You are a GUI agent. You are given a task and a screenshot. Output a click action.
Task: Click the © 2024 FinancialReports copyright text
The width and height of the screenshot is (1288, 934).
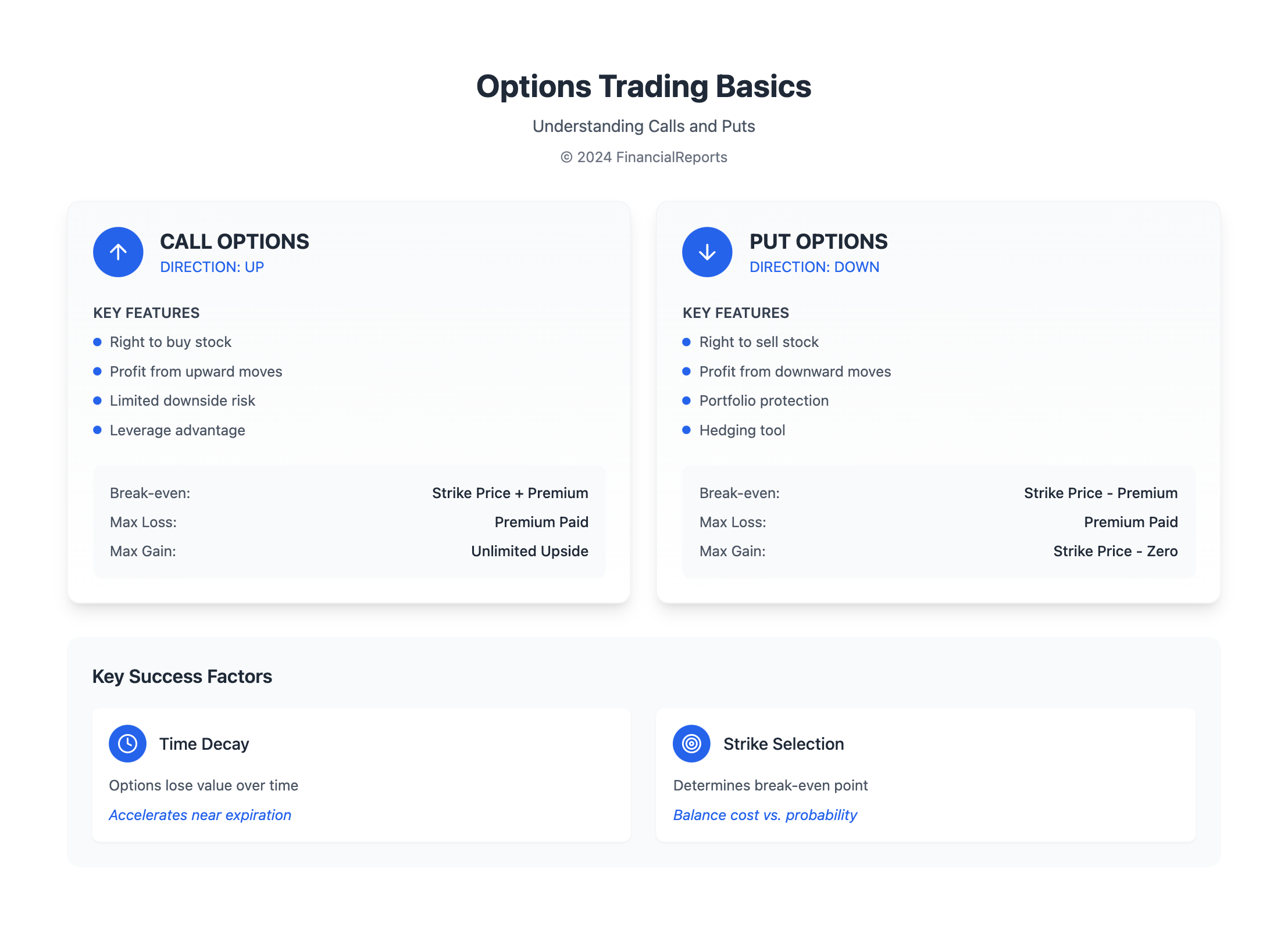(644, 157)
